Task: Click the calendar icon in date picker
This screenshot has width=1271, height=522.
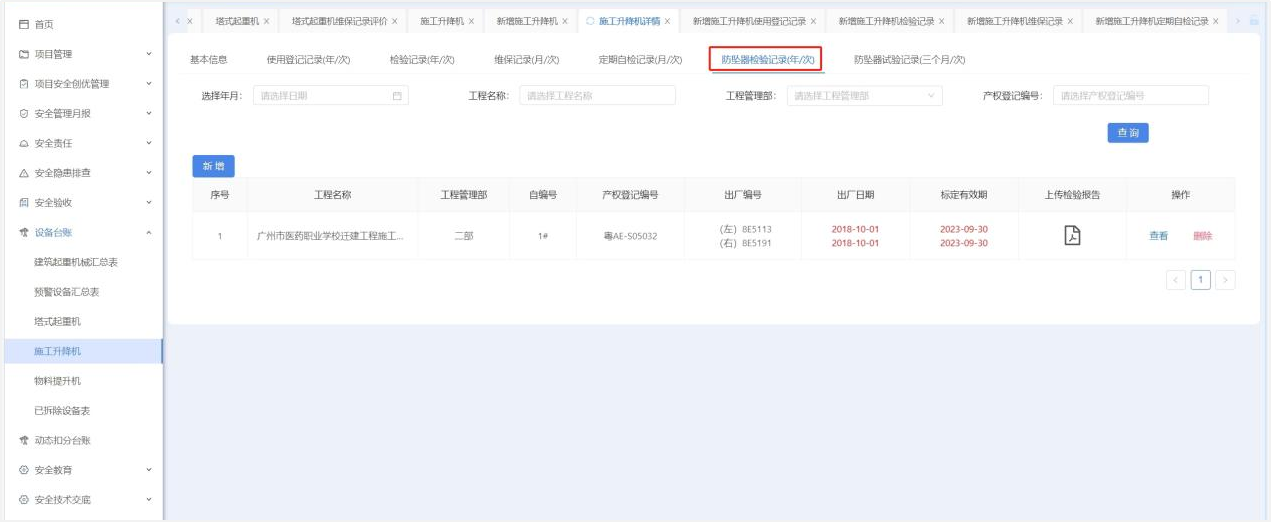Action: [x=397, y=96]
